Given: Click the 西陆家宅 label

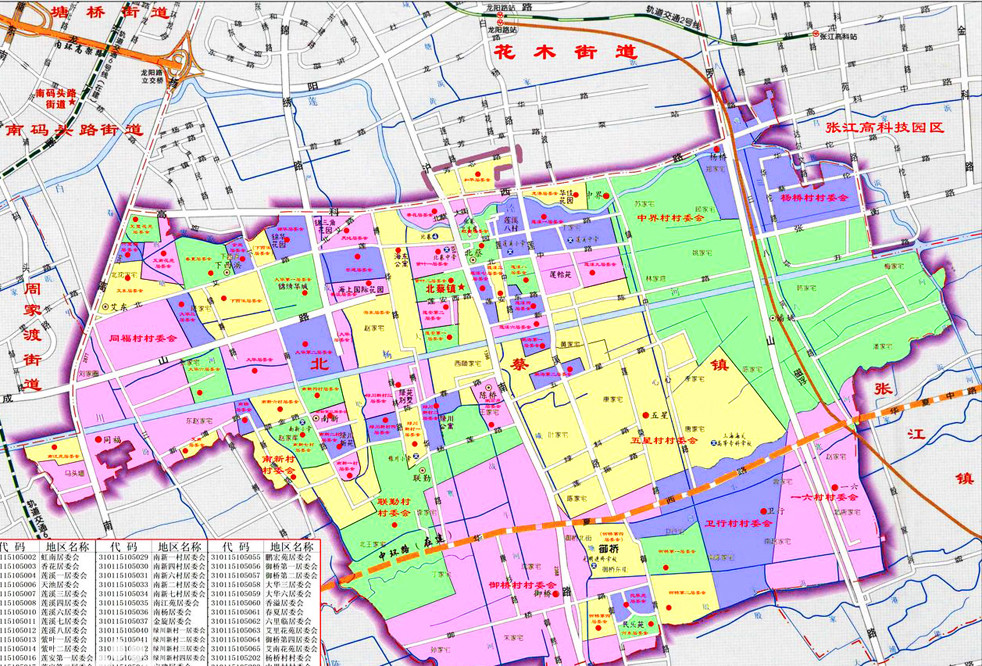Looking at the screenshot, I should click(x=468, y=363).
